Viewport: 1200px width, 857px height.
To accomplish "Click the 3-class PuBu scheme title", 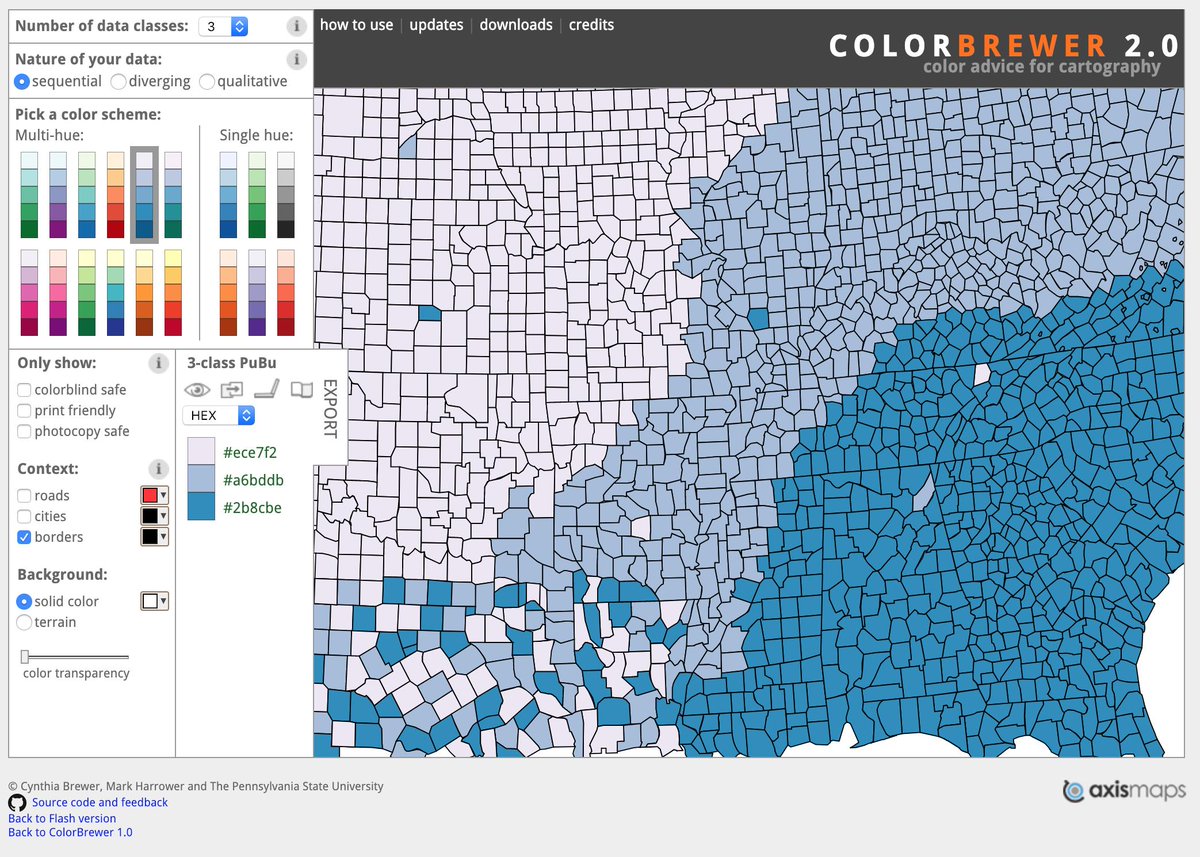I will click(232, 363).
